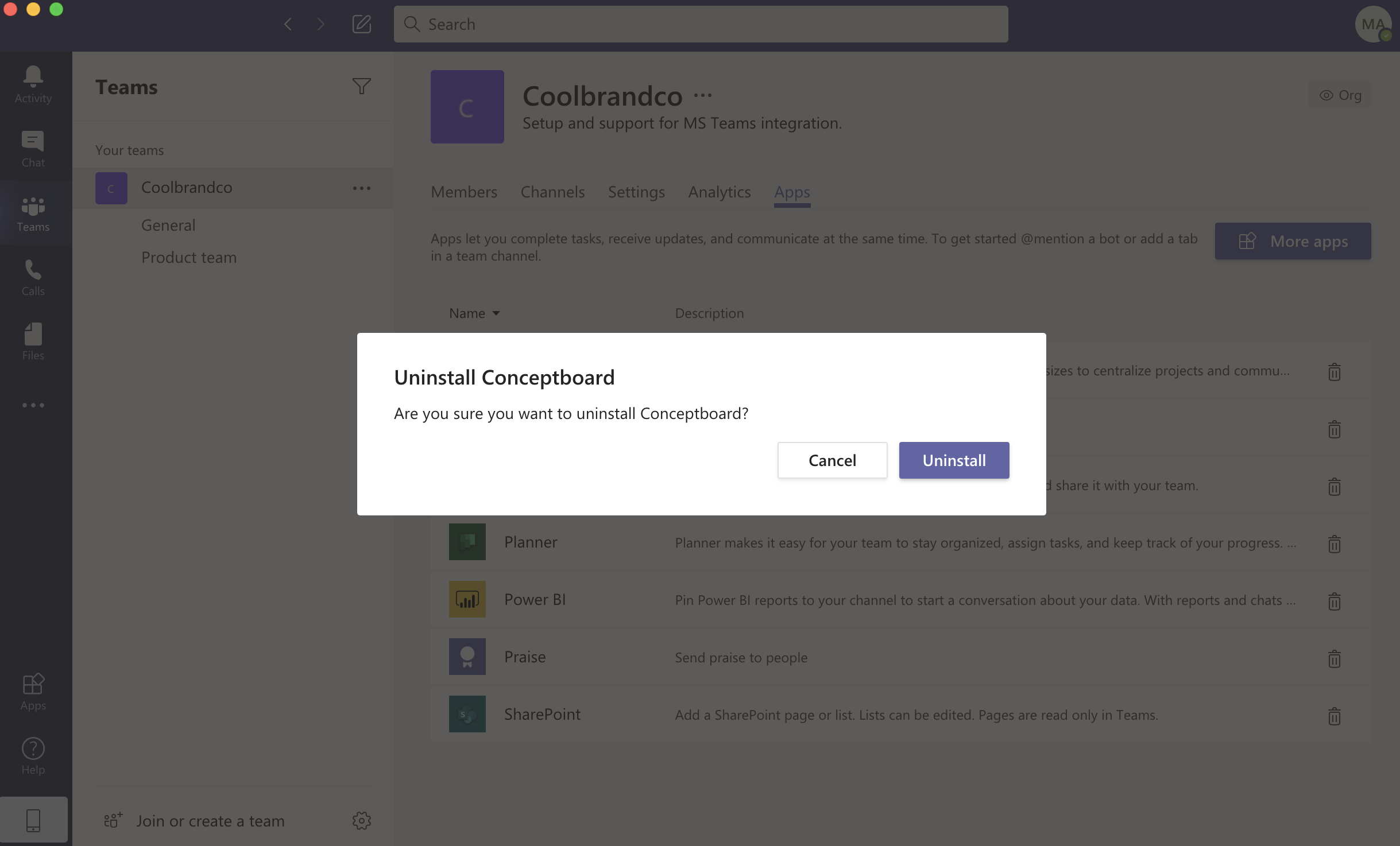This screenshot has width=1400, height=846.
Task: Switch to the Analytics tab
Action: coord(719,192)
